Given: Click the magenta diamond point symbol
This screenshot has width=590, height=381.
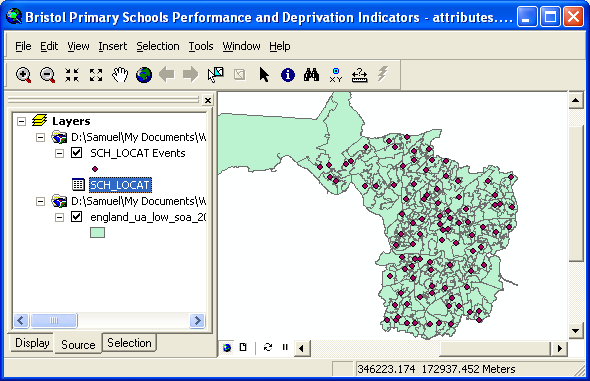Looking at the screenshot, I should click(x=95, y=169).
